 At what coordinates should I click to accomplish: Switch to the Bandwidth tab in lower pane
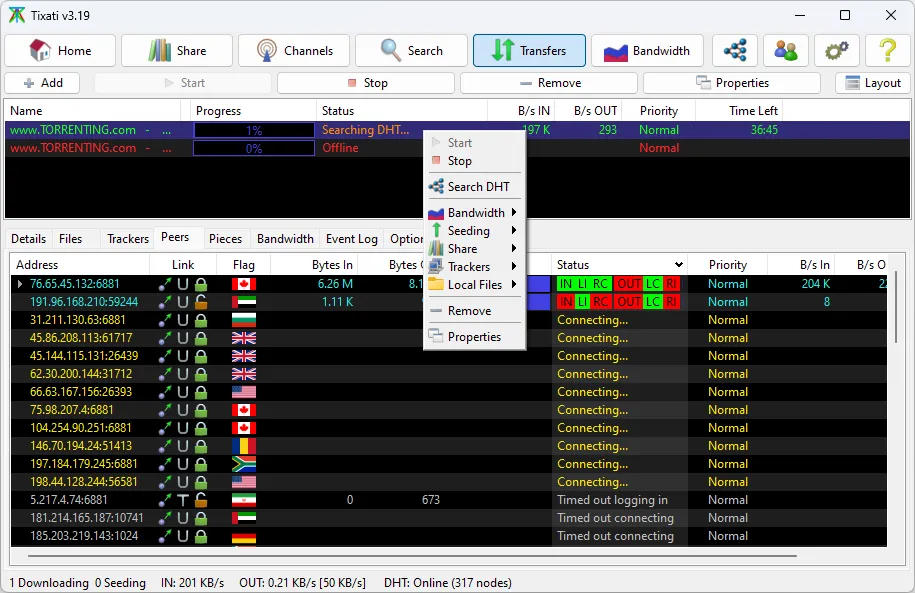[x=285, y=239]
